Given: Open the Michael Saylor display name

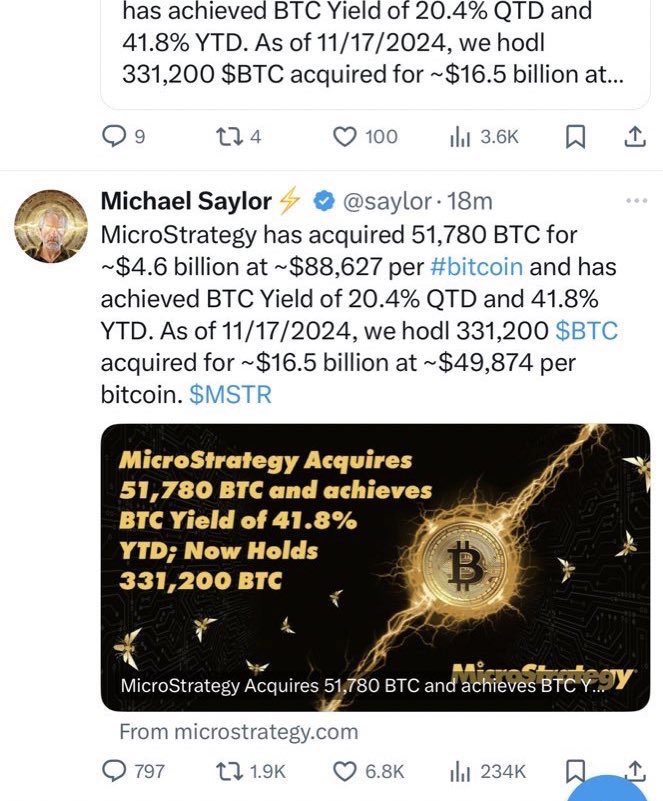Looking at the screenshot, I should tap(186, 201).
